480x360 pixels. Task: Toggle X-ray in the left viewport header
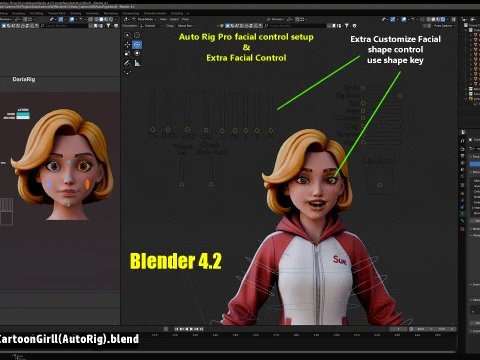(89, 20)
